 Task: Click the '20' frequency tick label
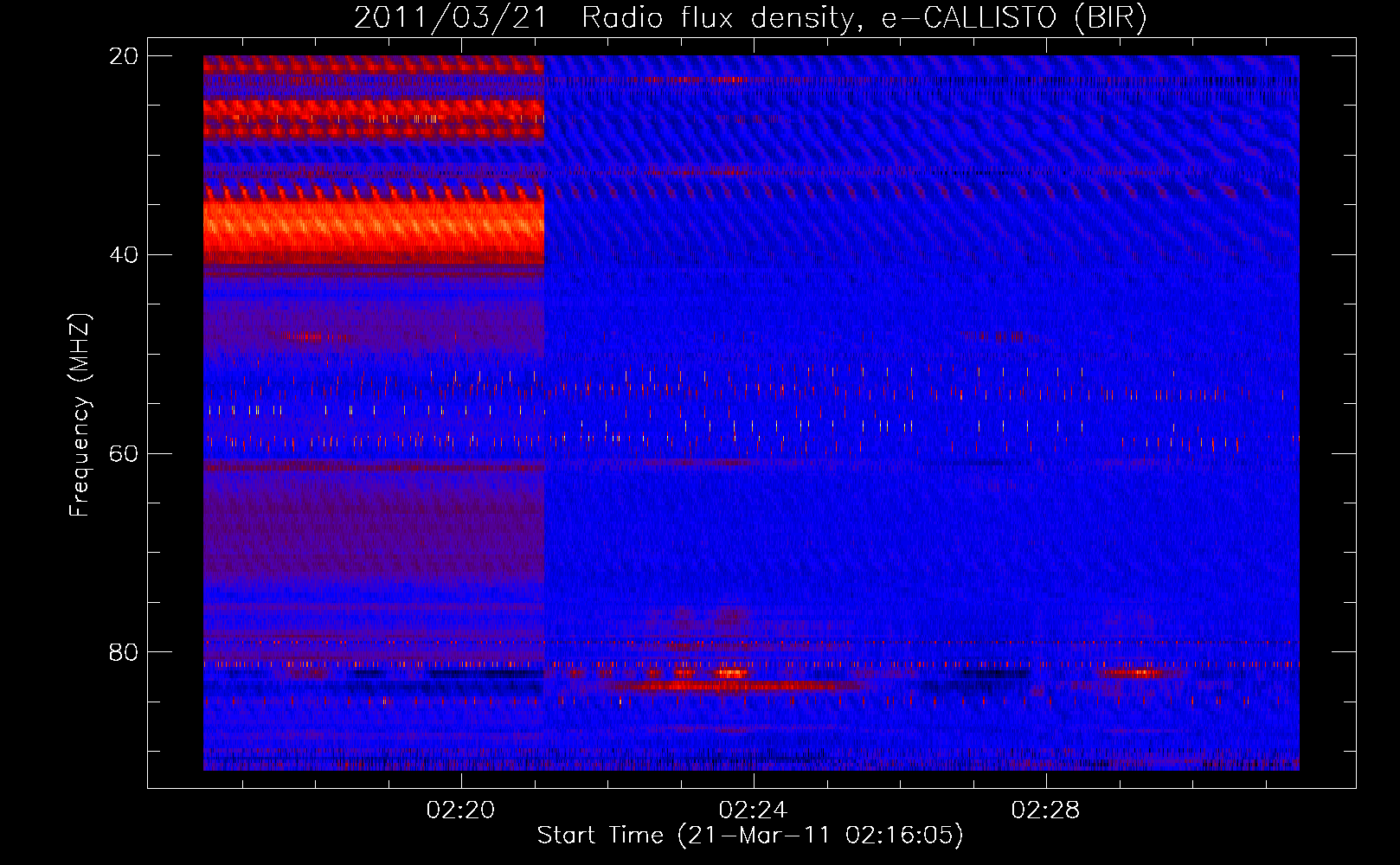coord(123,56)
